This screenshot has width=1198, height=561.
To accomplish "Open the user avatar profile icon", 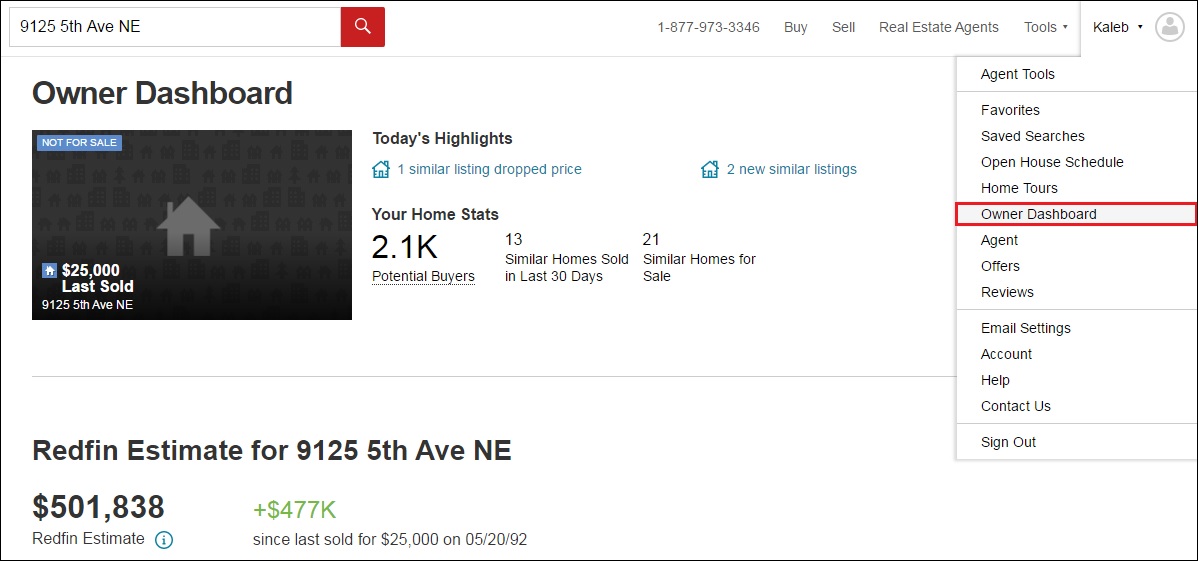I will [1169, 27].
